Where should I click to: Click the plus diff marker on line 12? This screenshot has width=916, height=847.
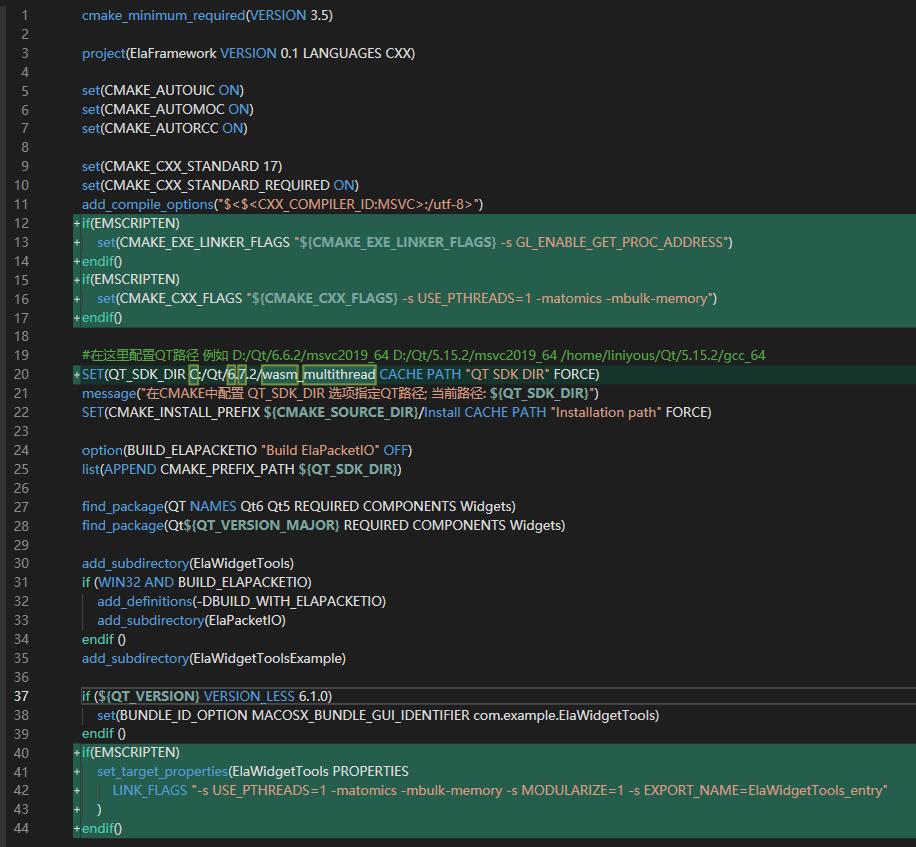(77, 223)
